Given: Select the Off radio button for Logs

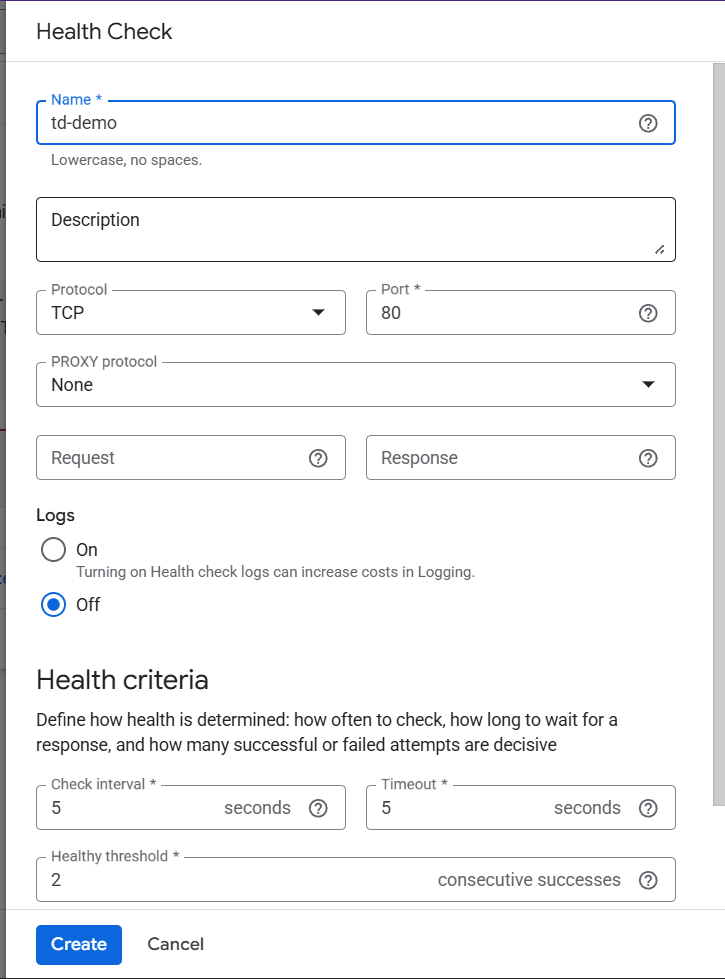Looking at the screenshot, I should 53,605.
